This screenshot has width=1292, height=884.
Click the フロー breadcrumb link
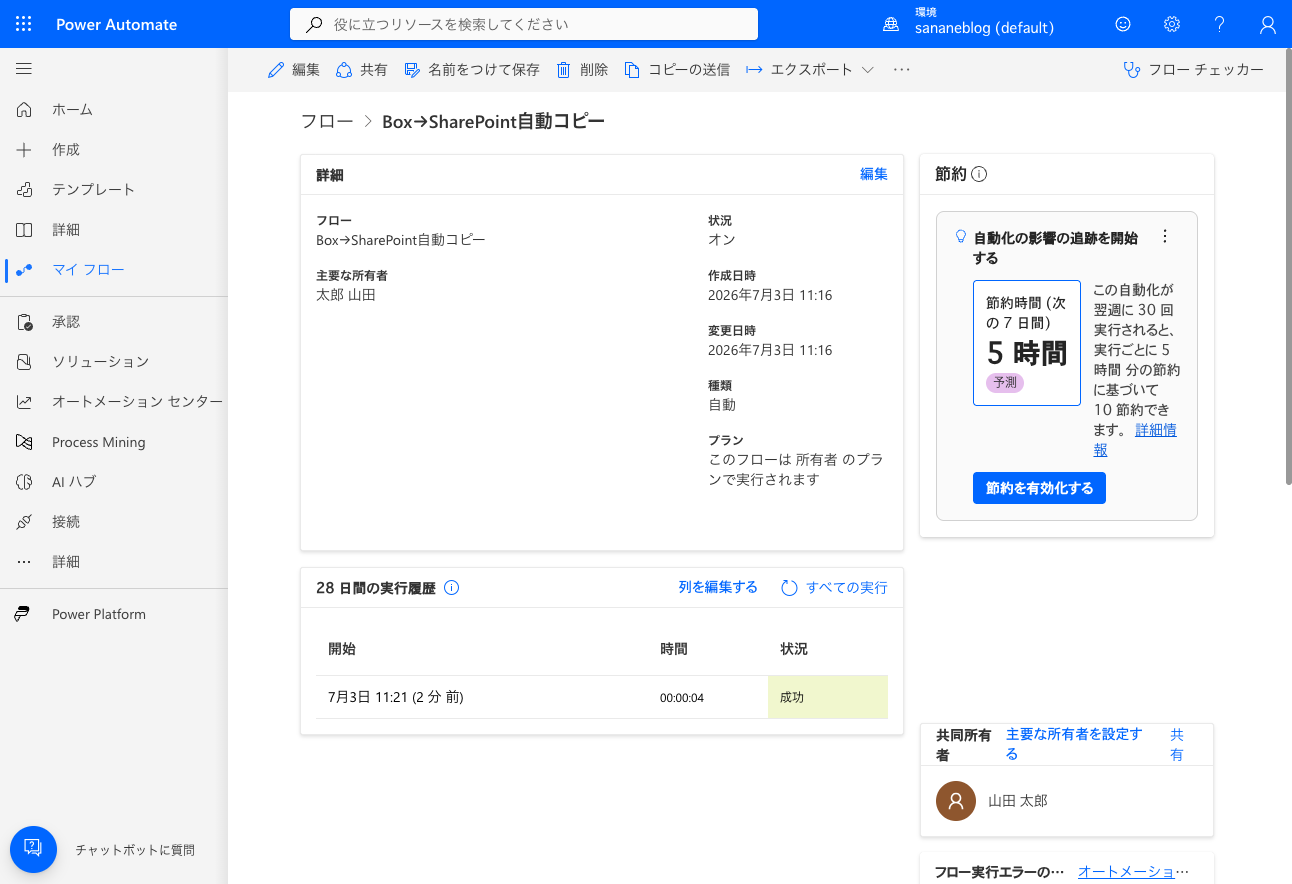coord(327,121)
